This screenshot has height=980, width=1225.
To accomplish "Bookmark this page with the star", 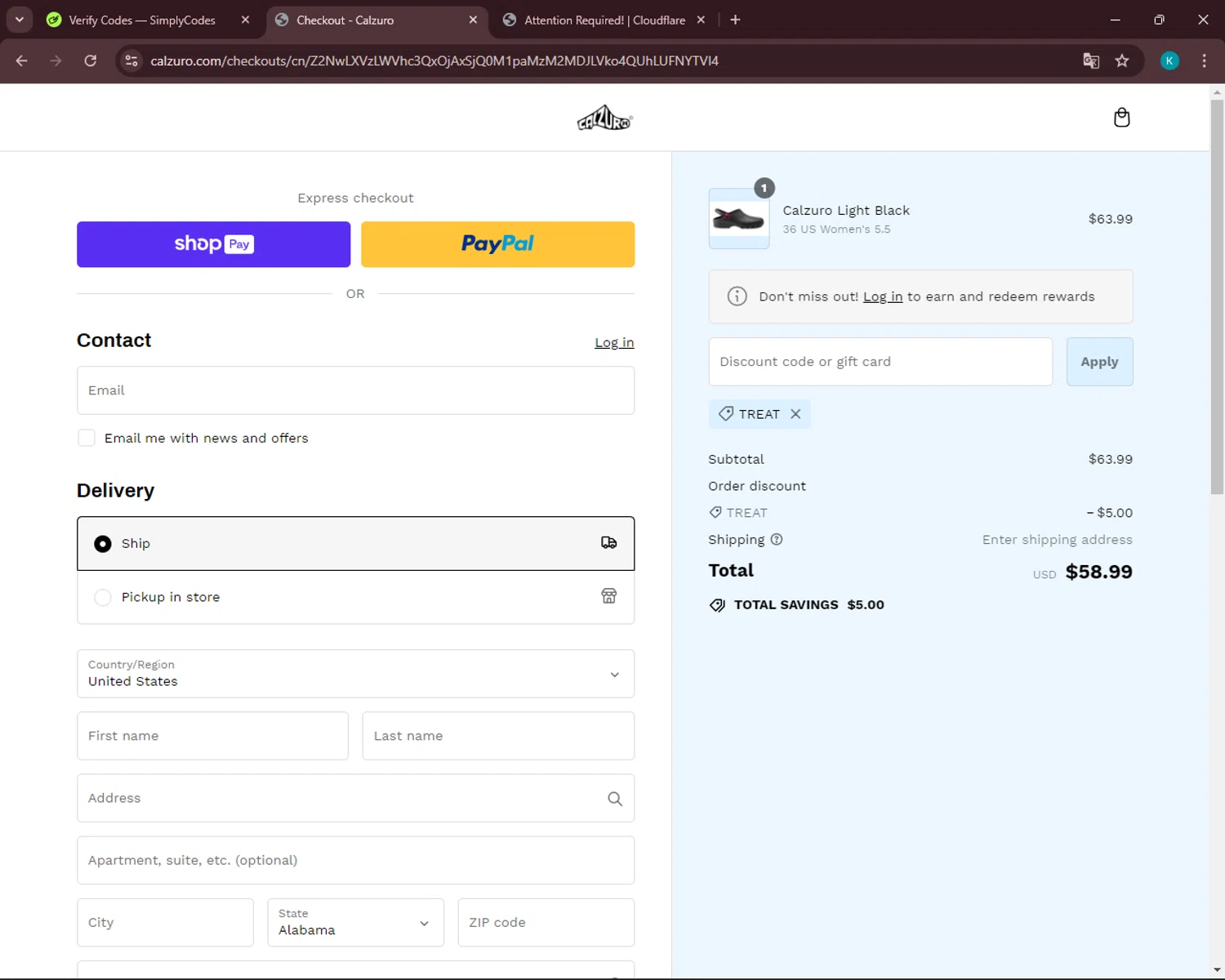I will (1122, 60).
